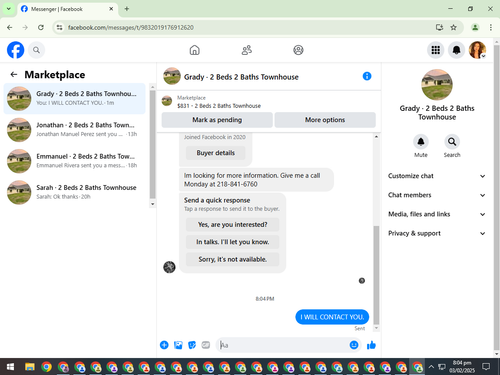The height and width of the screenshot is (375, 500).
Task: Expand Privacy & support section
Action: (x=437, y=233)
